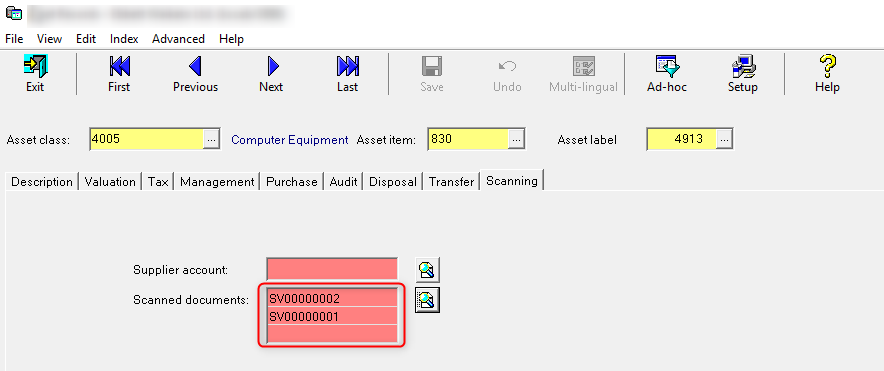Switch to the Disposal tab
This screenshot has height=371, width=884.
393,182
